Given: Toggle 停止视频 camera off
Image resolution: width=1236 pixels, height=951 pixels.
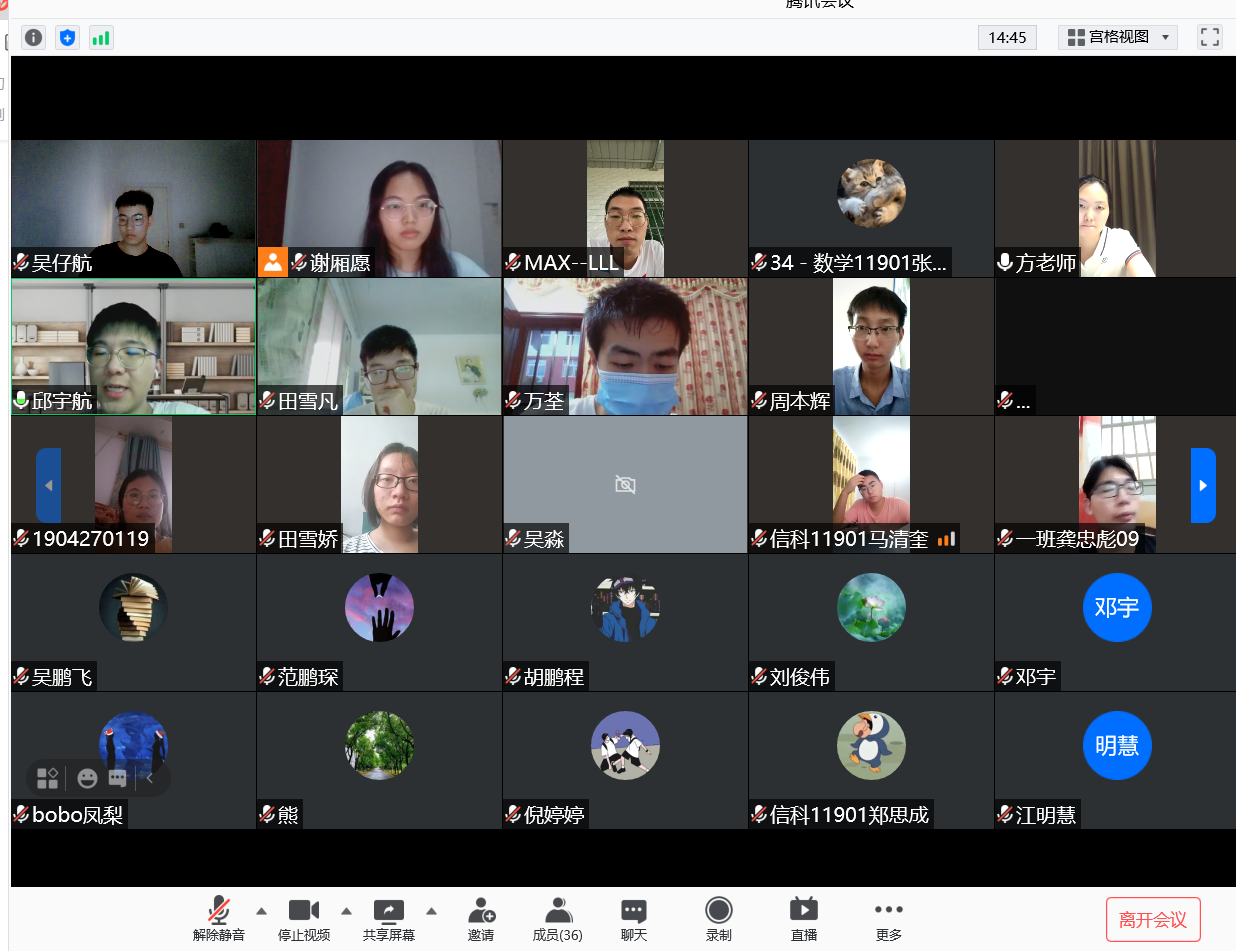Looking at the screenshot, I should pos(304,919).
